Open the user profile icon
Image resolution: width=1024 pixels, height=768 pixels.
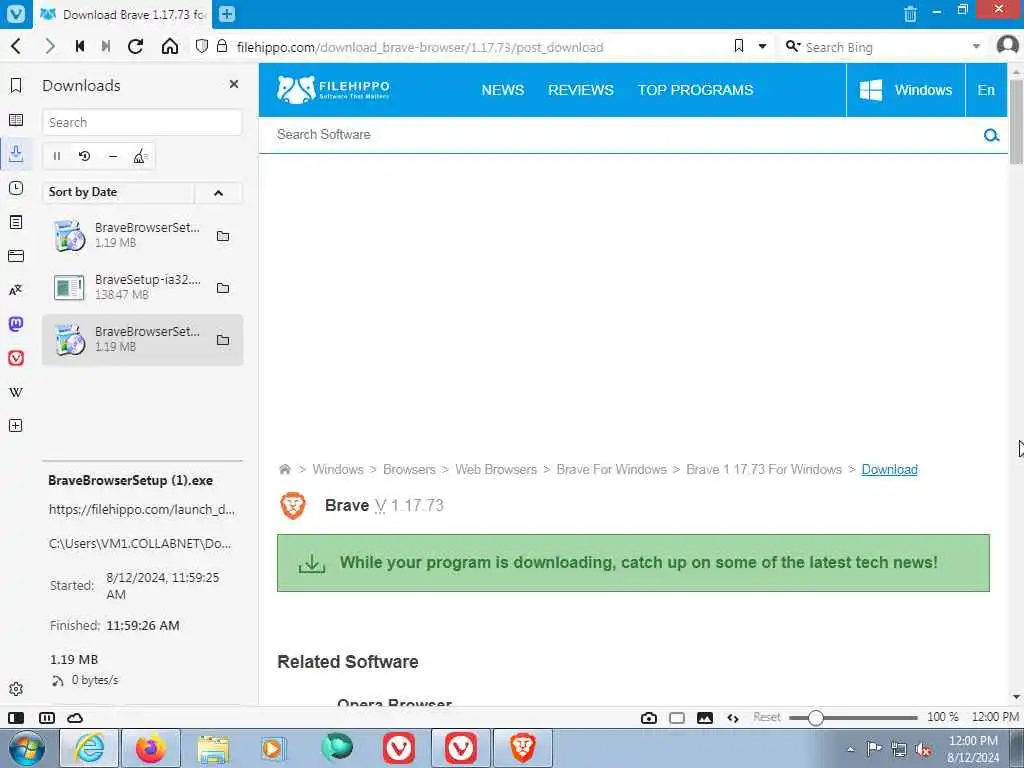coord(1007,46)
